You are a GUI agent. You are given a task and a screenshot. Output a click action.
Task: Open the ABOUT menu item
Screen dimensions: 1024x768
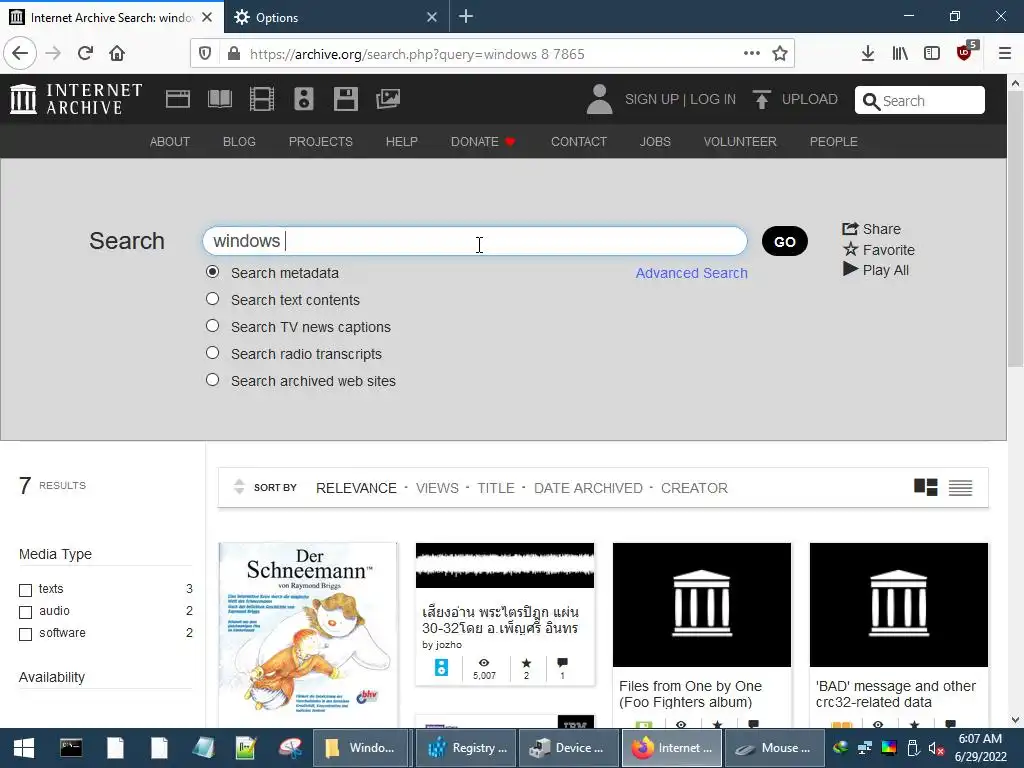click(170, 141)
